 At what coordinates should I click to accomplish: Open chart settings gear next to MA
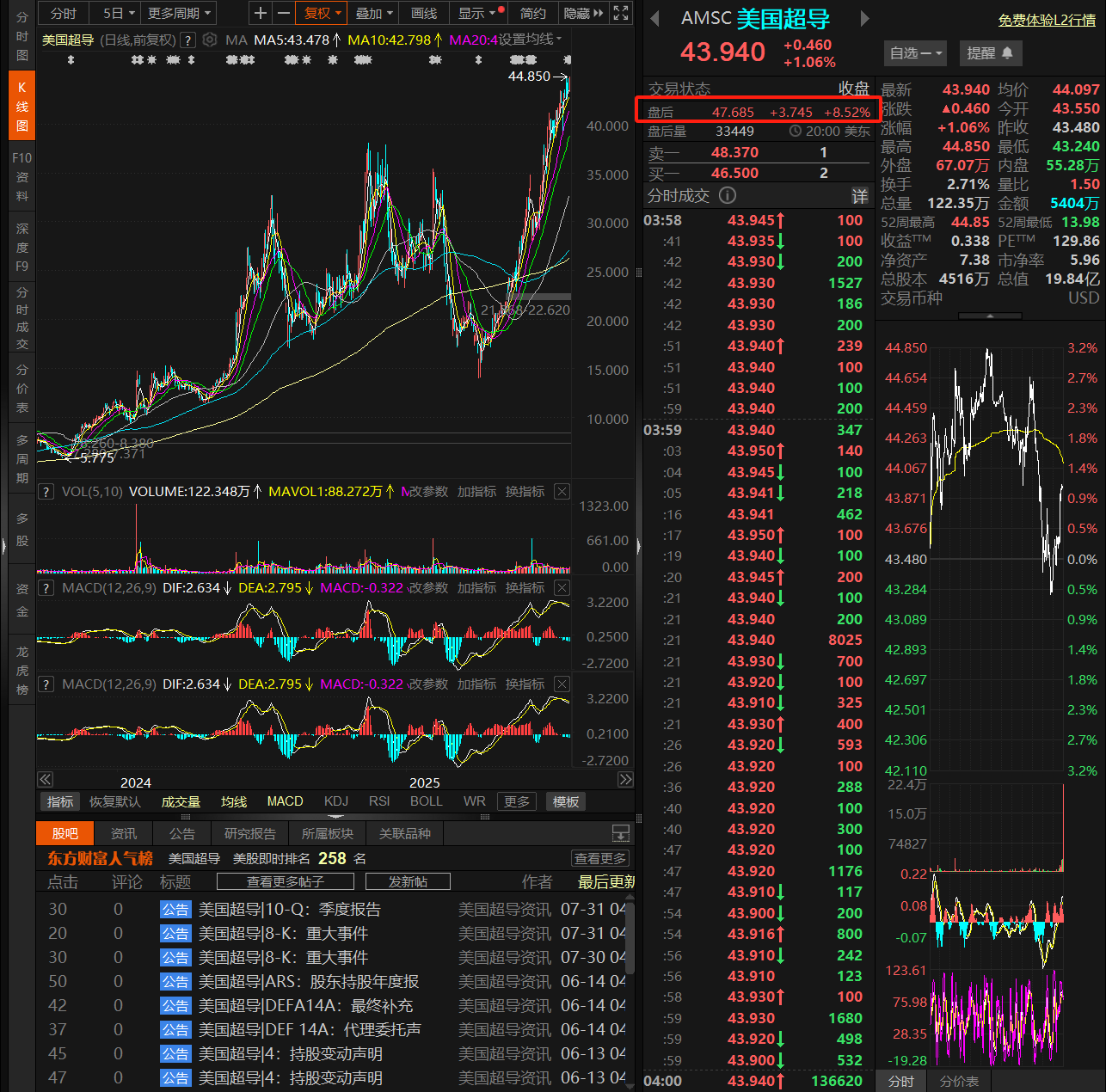click(210, 40)
